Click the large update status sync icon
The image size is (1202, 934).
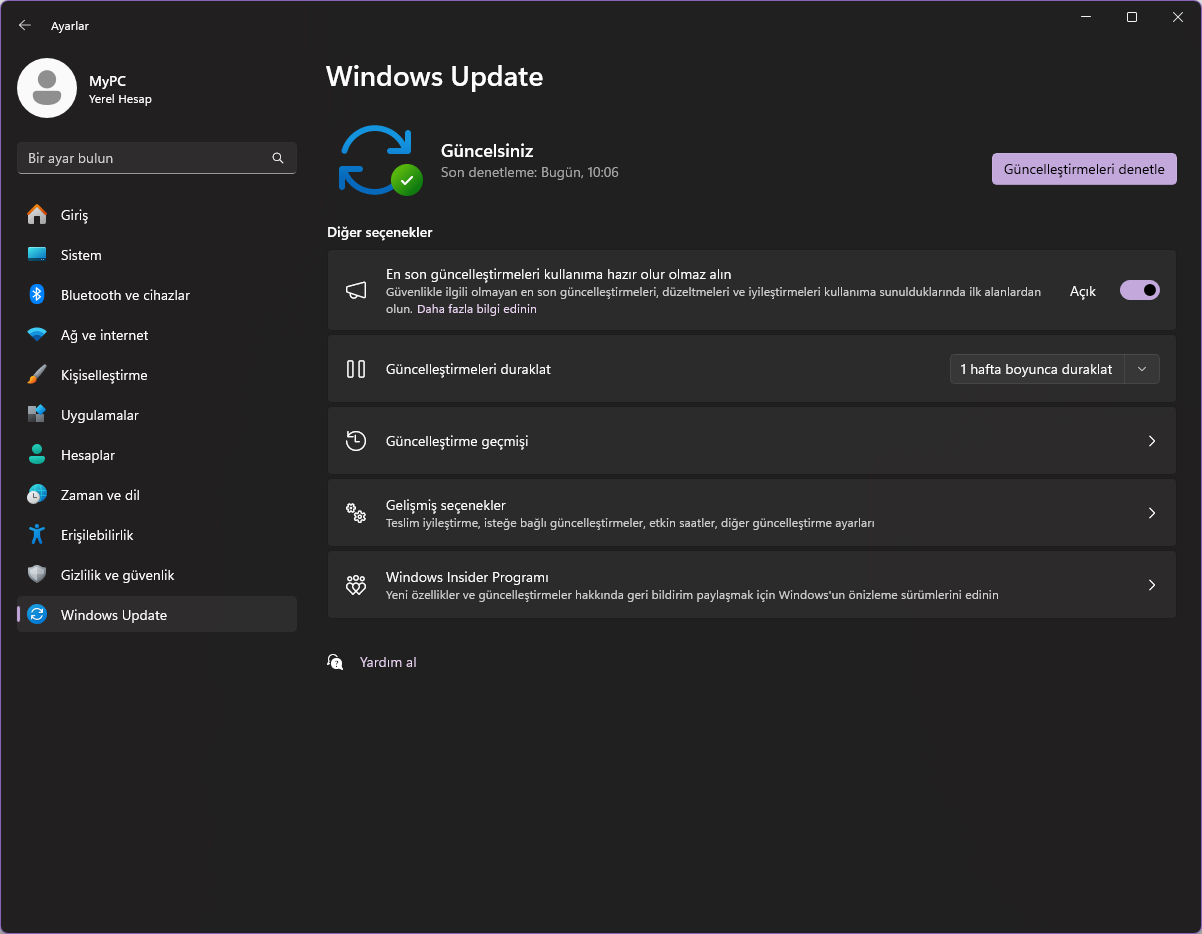[x=380, y=160]
